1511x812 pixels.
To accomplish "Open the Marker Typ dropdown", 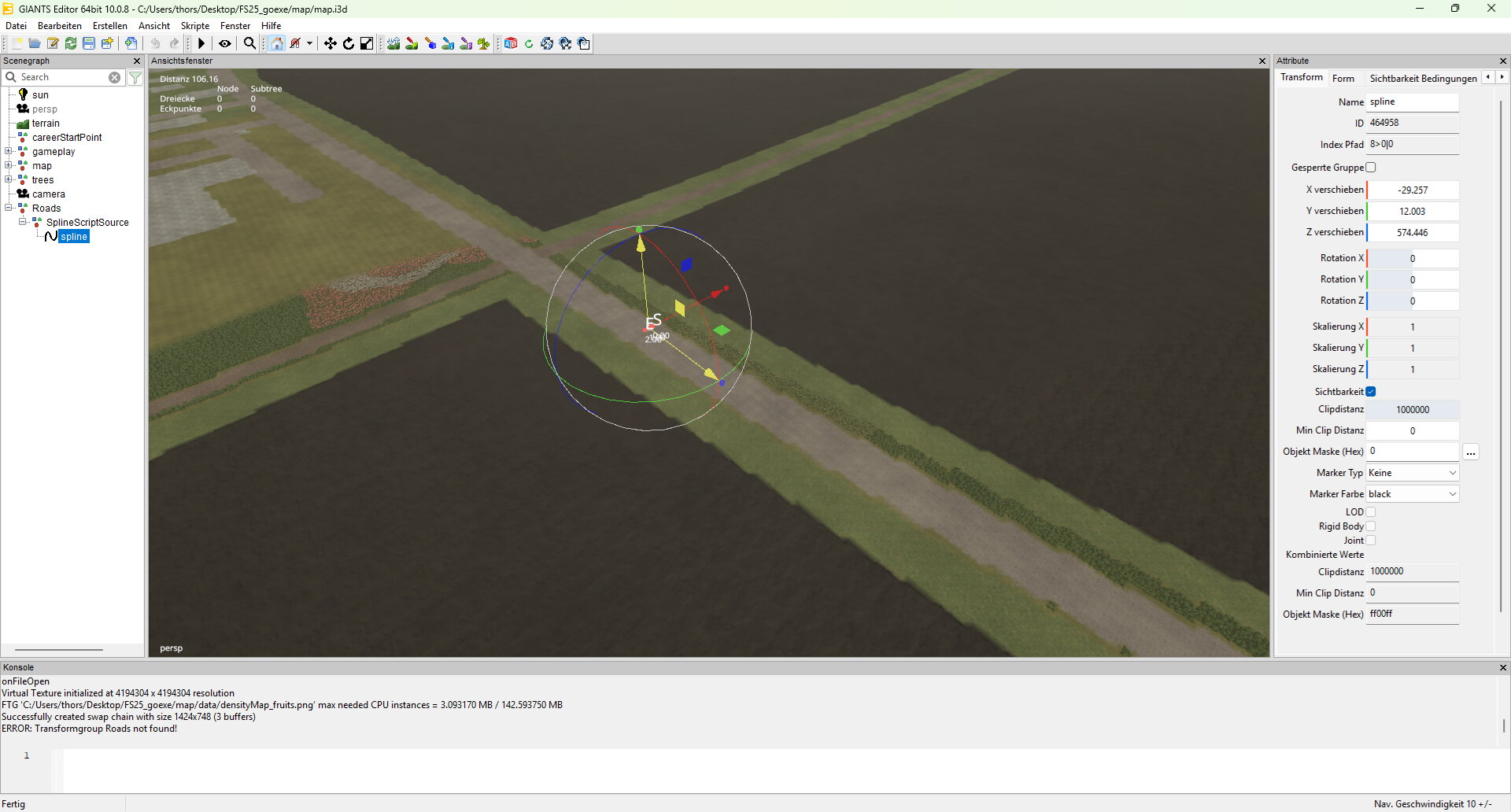I will [1413, 473].
